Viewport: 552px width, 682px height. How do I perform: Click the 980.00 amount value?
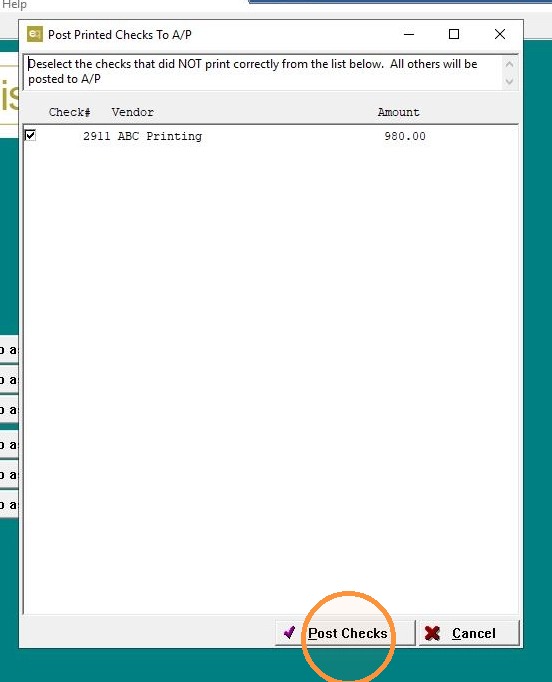[x=405, y=136]
